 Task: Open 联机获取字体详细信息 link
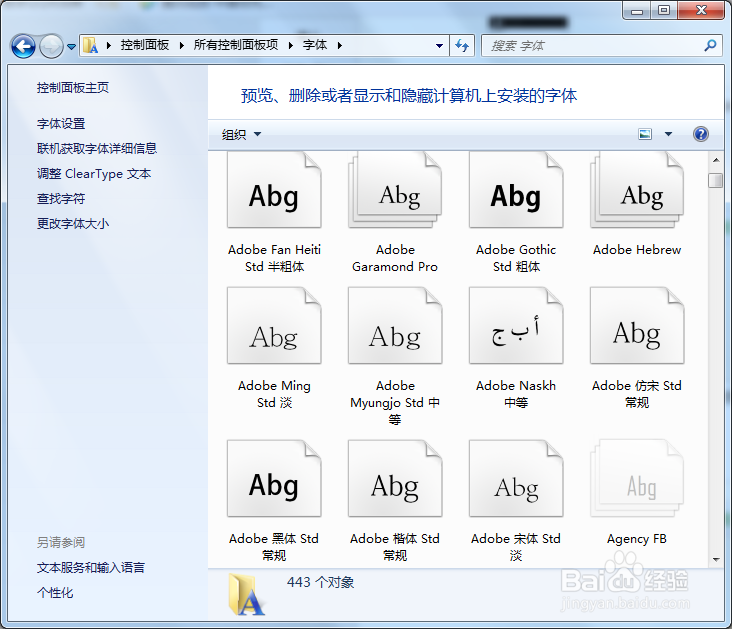coord(97,148)
